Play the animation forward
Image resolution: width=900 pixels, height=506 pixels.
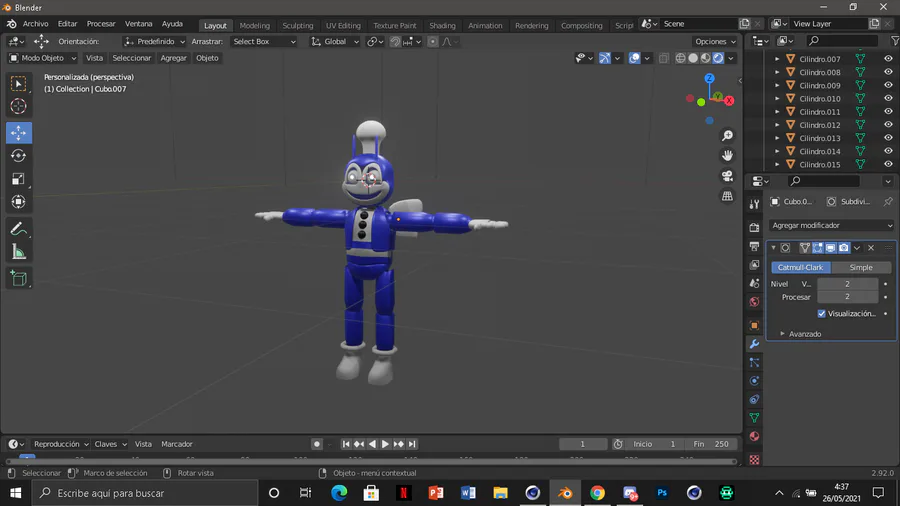(x=385, y=444)
